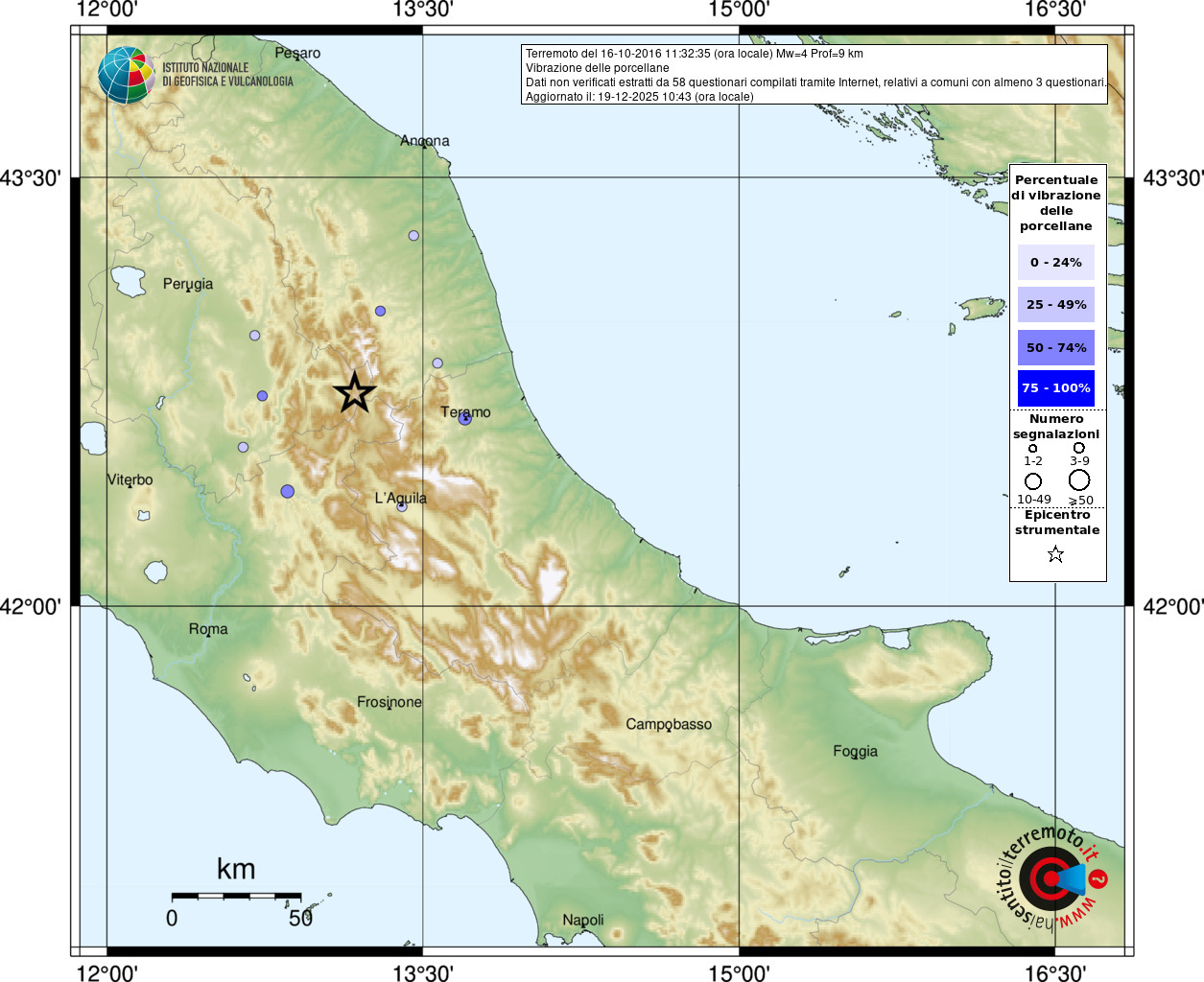Image resolution: width=1204 pixels, height=982 pixels.
Task: Click the Frosinone city label
Action: click(x=390, y=702)
